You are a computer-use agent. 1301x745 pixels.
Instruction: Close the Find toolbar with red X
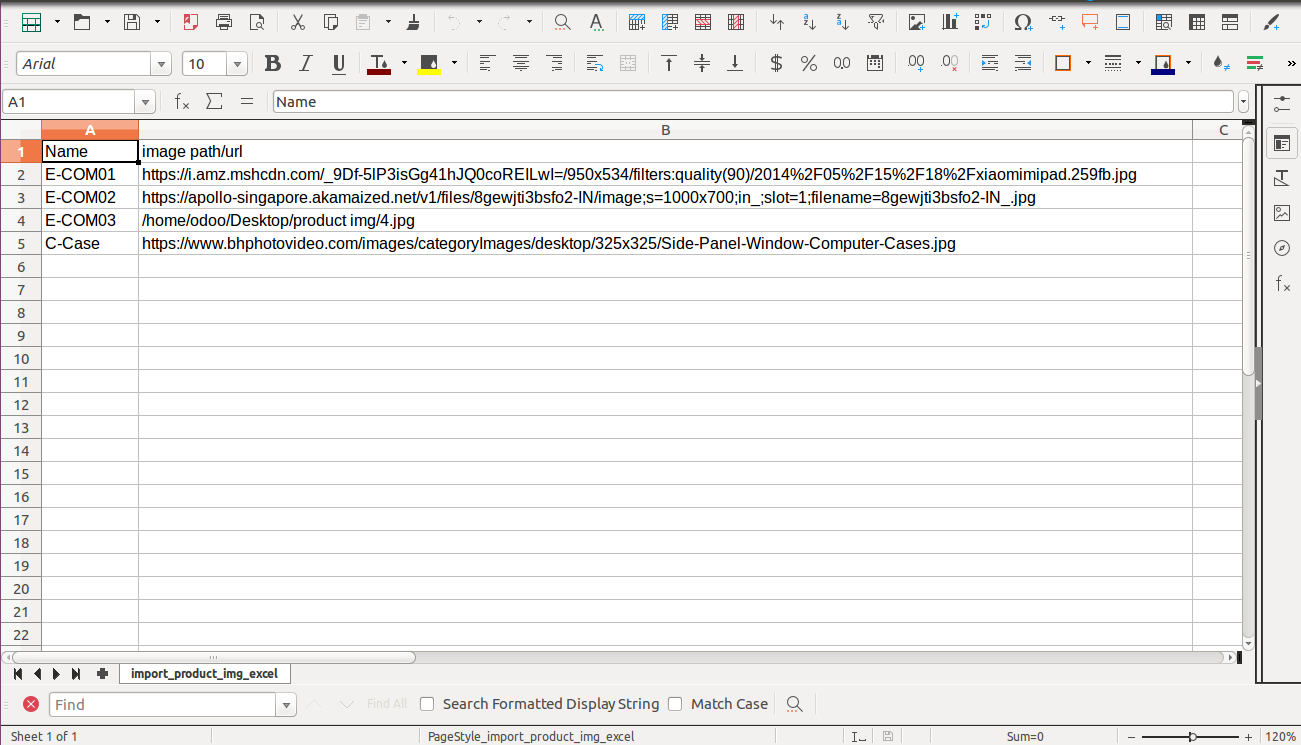pos(31,704)
